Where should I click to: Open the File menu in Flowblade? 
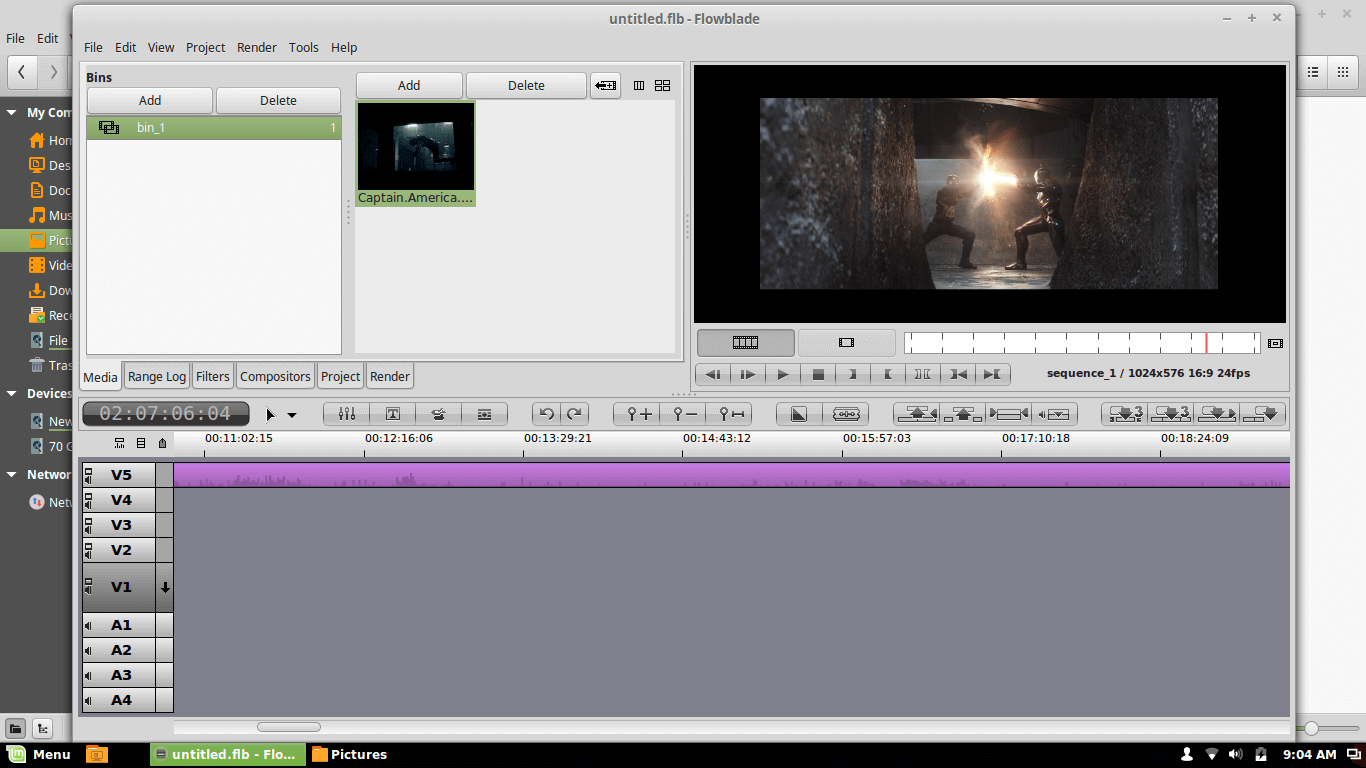pyautogui.click(x=93, y=47)
